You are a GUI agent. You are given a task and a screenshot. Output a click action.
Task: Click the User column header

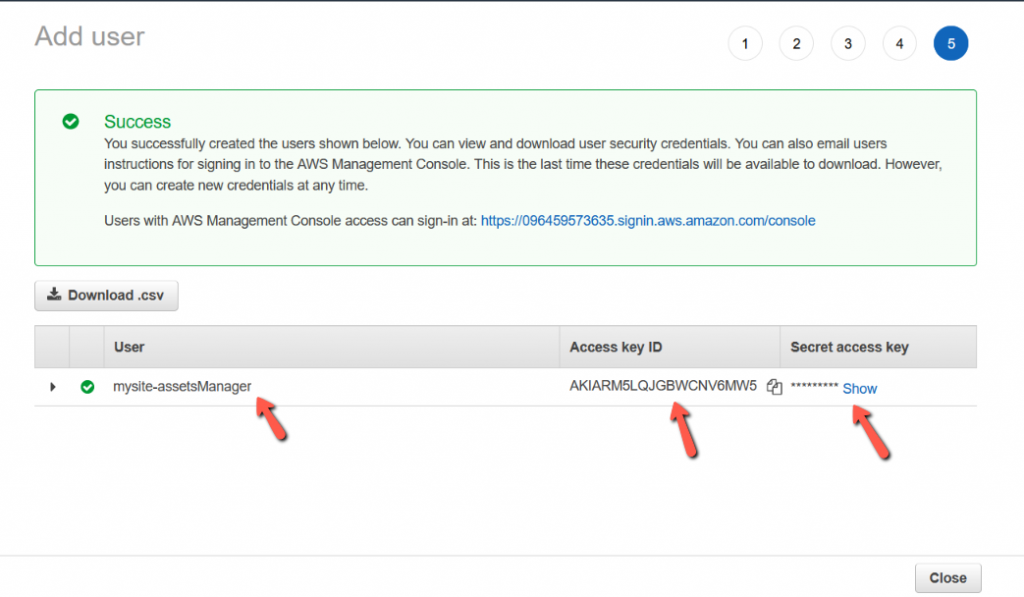pos(332,347)
